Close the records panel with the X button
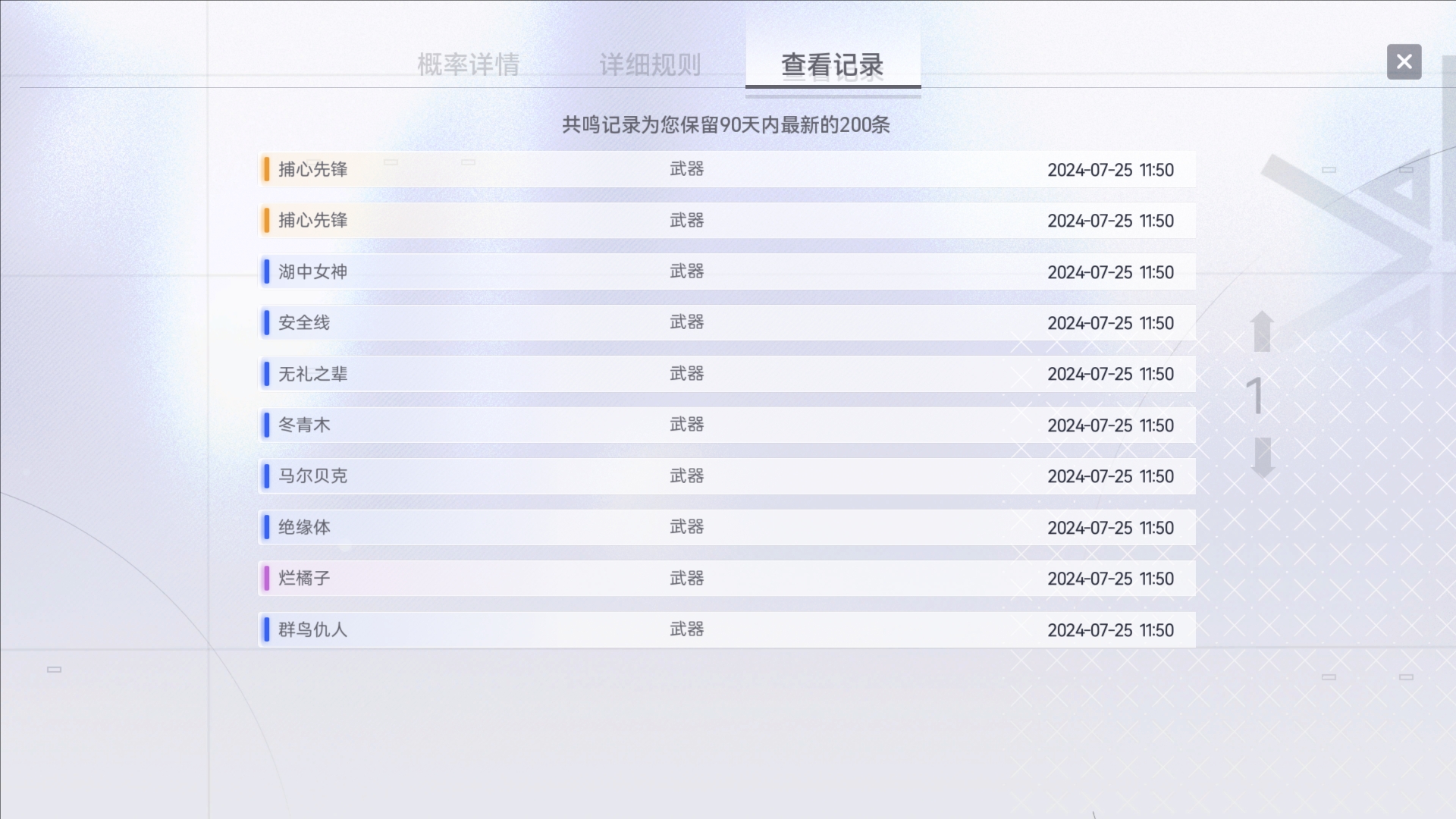This screenshot has width=1456, height=819. [1404, 61]
